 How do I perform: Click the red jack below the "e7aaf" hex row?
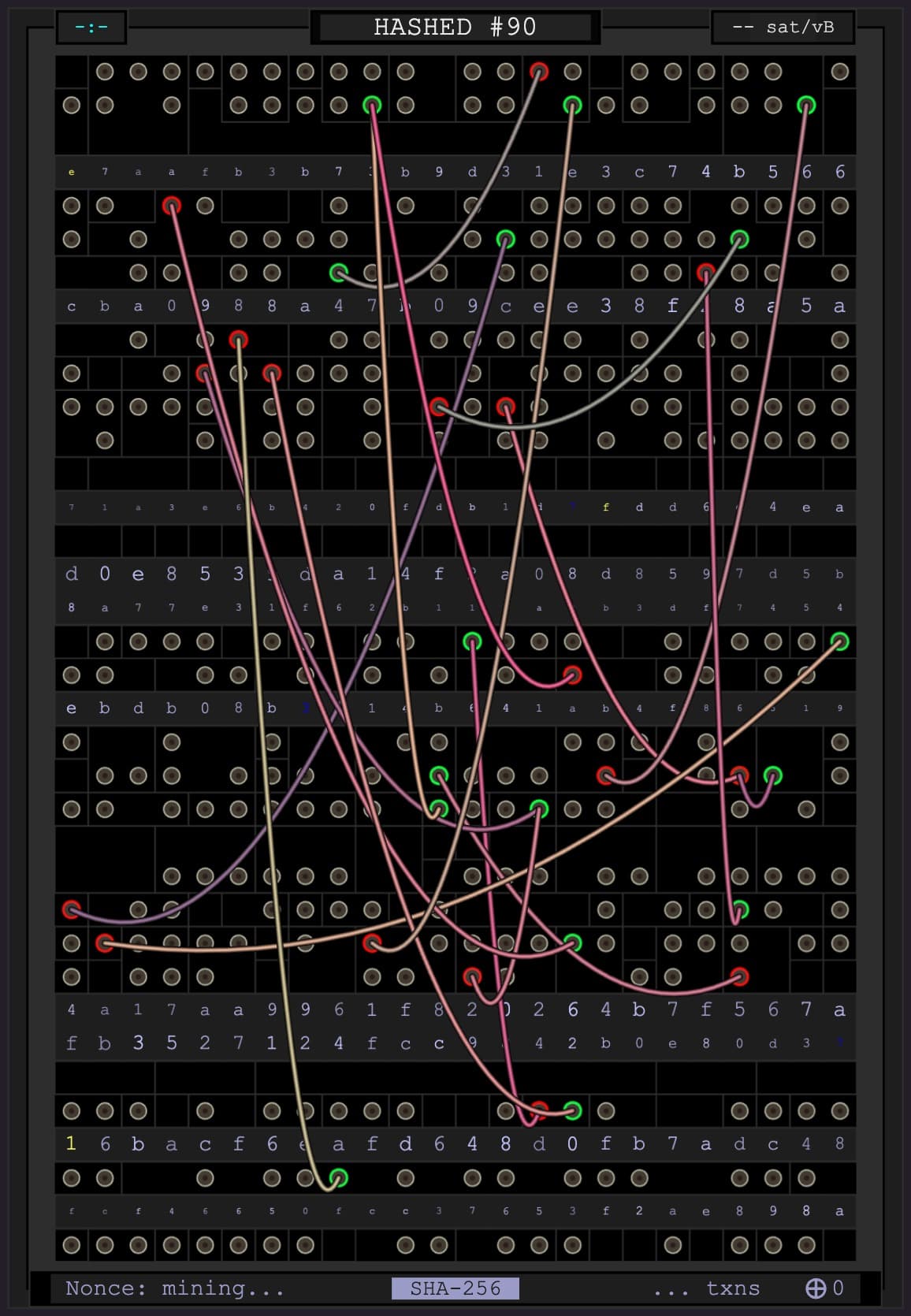[x=172, y=206]
